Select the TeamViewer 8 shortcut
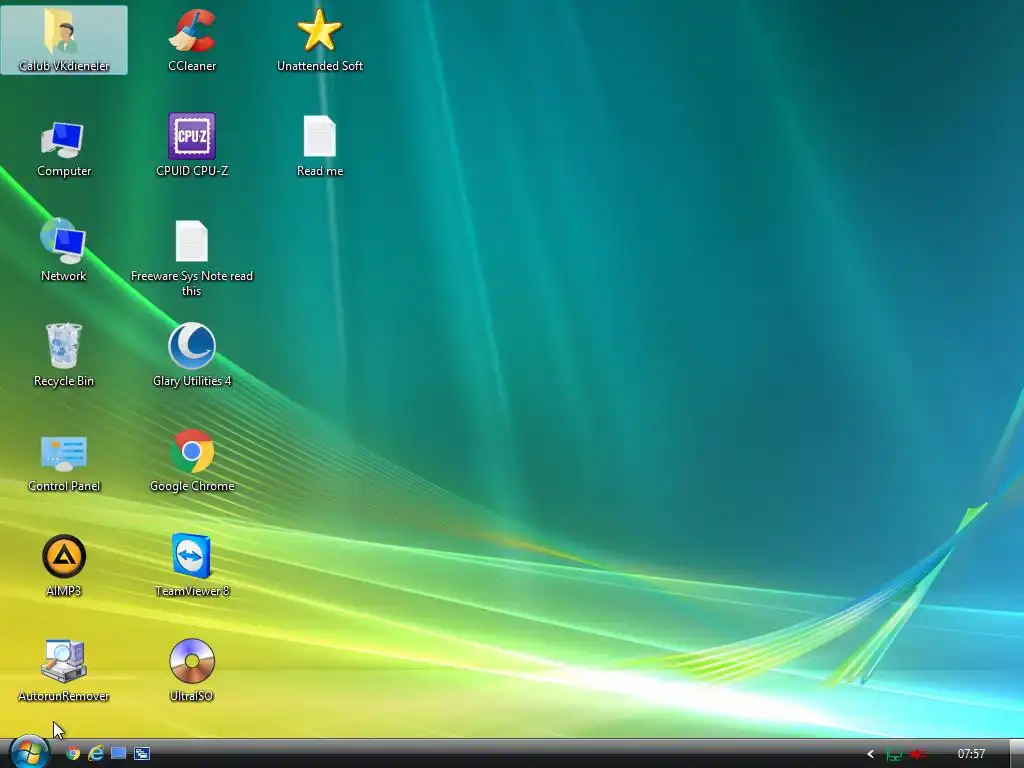This screenshot has height=768, width=1024. 191,566
